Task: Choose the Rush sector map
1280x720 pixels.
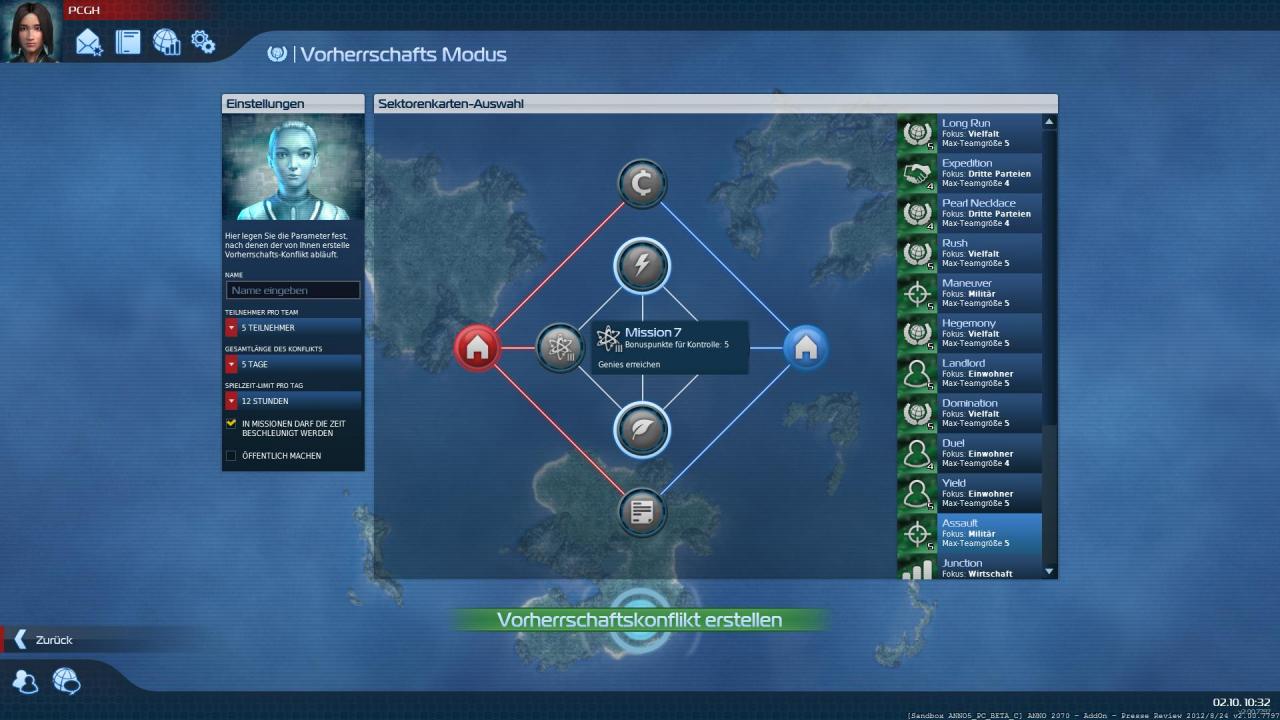Action: [x=970, y=253]
